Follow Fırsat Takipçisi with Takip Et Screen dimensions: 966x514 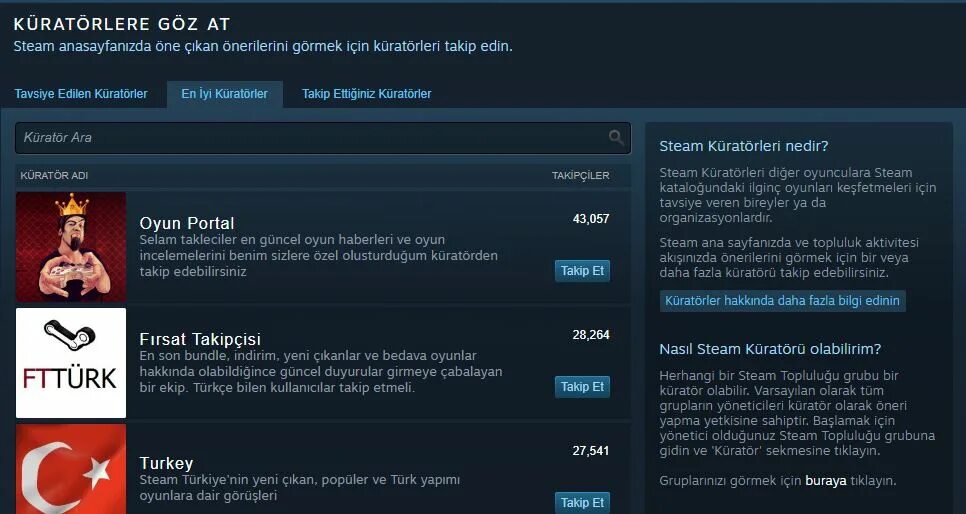pyautogui.click(x=582, y=387)
